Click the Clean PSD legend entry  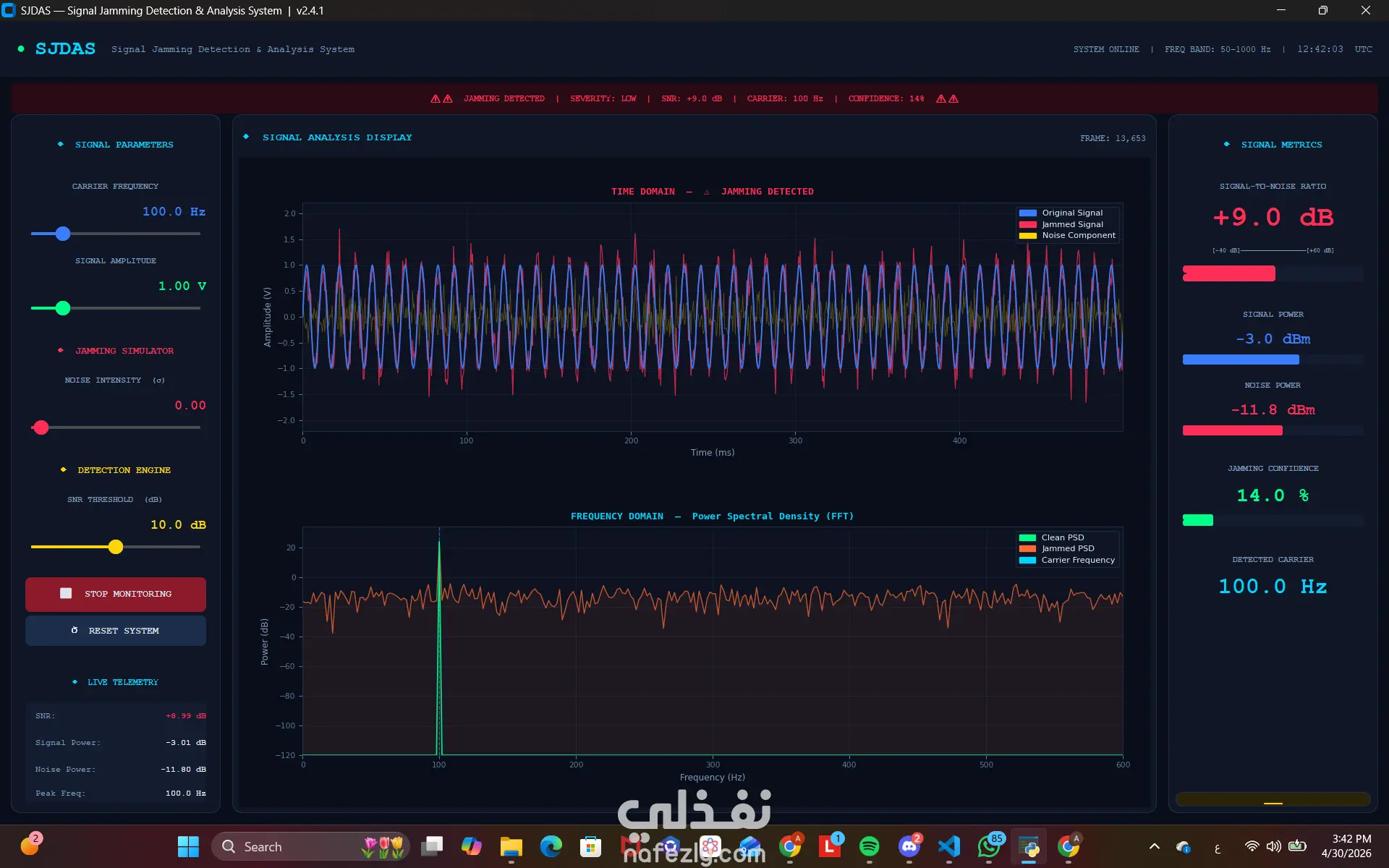(1052, 537)
